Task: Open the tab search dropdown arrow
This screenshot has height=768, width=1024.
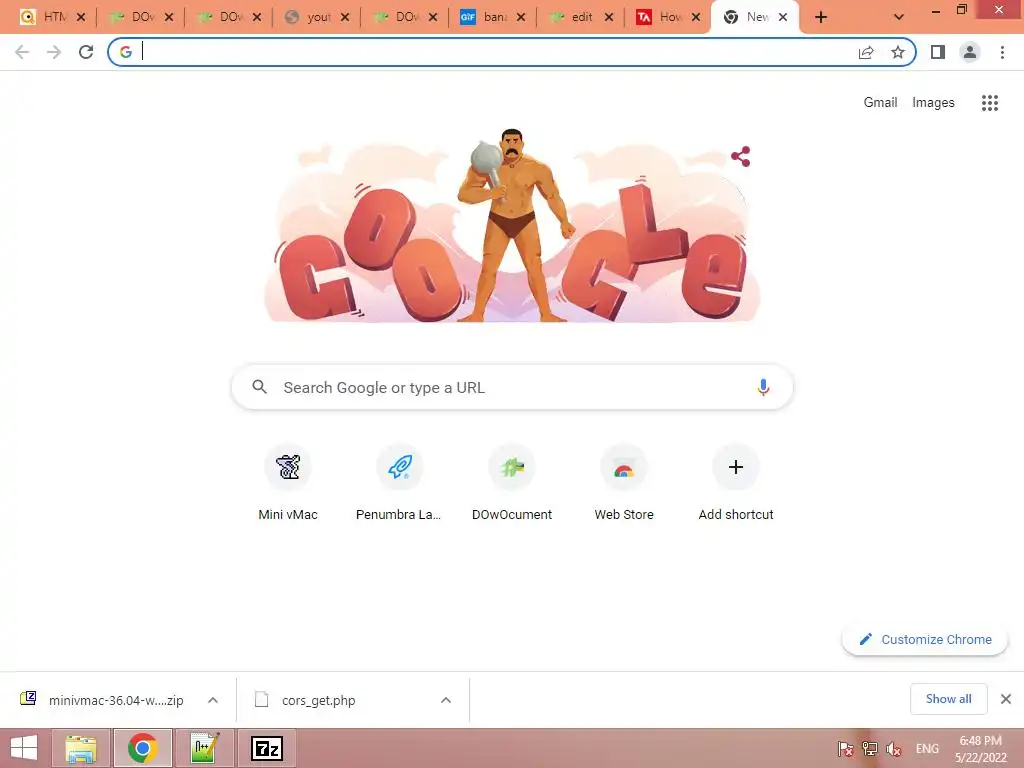Action: pyautogui.click(x=899, y=17)
